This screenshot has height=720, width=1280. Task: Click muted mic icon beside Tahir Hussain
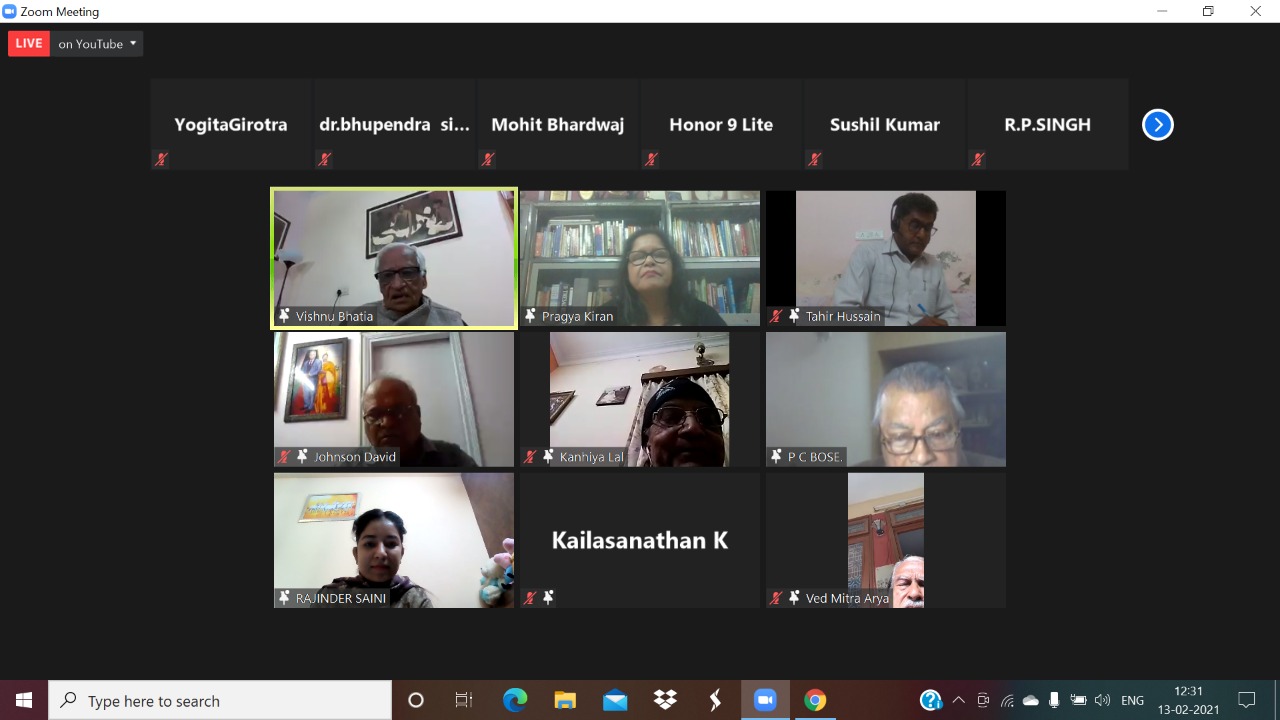(x=776, y=316)
